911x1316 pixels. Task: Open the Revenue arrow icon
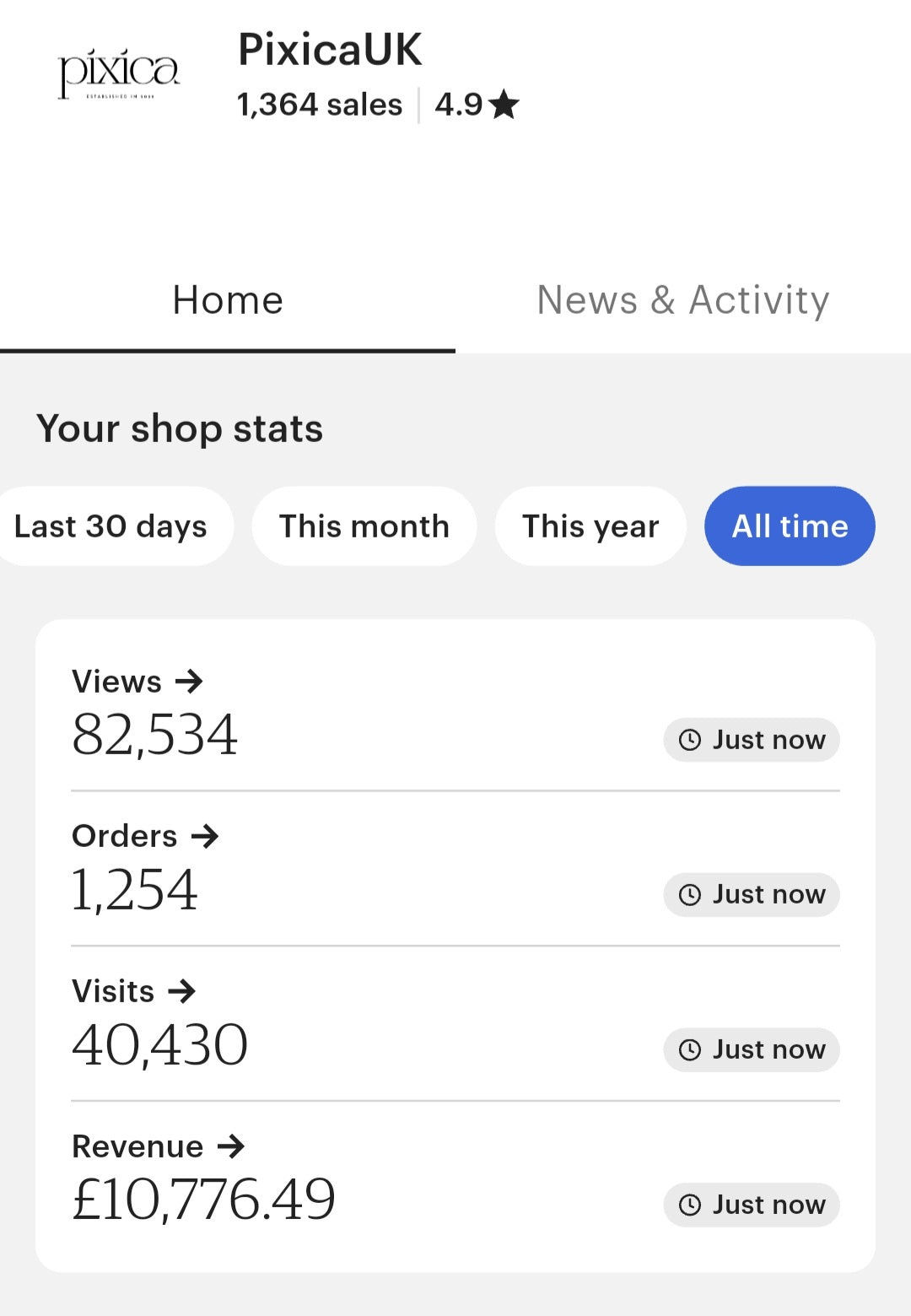[x=230, y=1146]
